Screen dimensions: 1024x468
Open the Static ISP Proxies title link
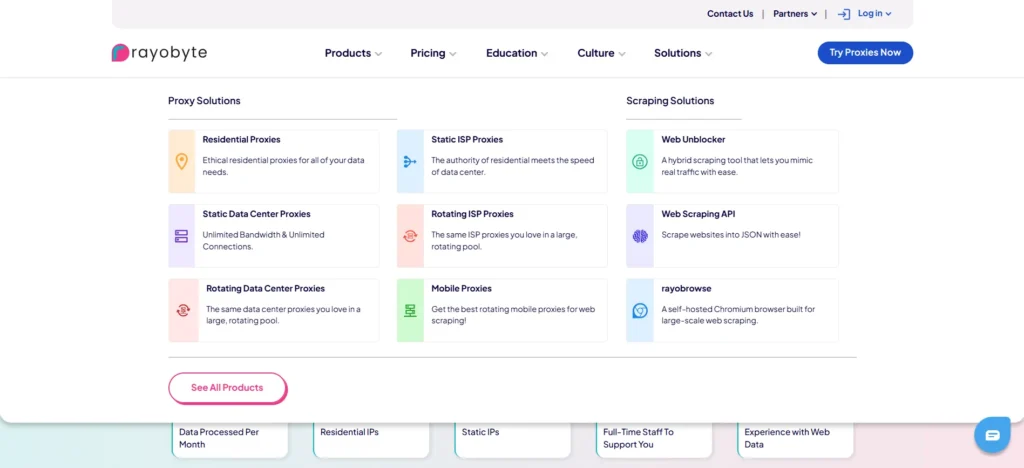pos(467,140)
